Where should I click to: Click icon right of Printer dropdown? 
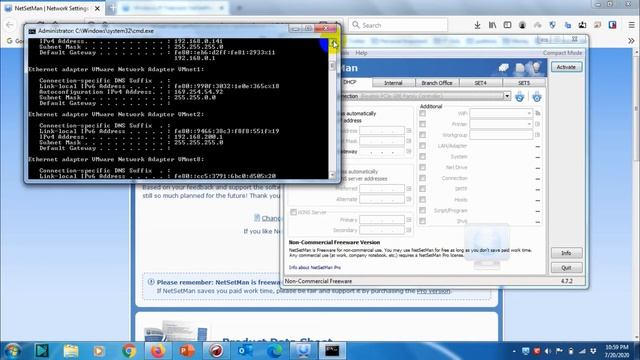tap(538, 124)
